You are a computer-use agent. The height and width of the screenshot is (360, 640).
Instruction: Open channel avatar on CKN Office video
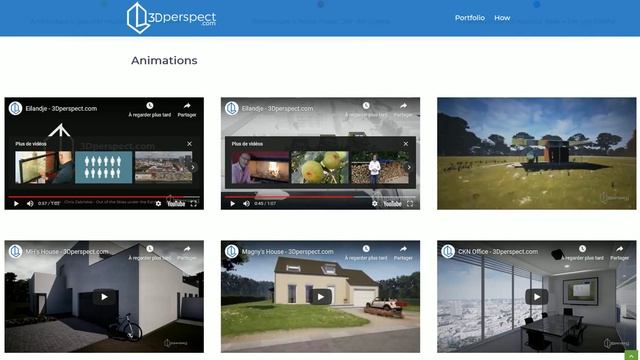click(x=448, y=251)
